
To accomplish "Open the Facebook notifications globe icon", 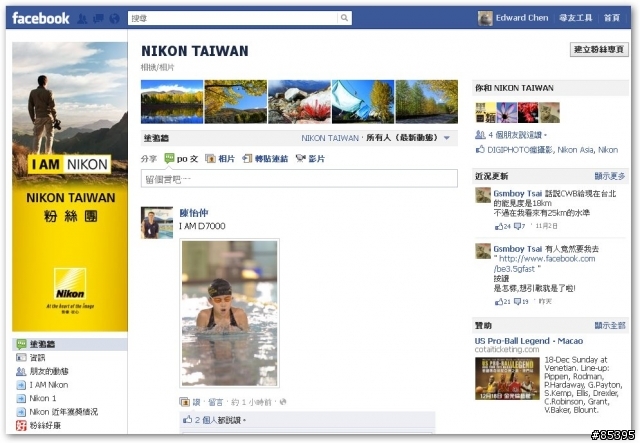I will point(115,18).
